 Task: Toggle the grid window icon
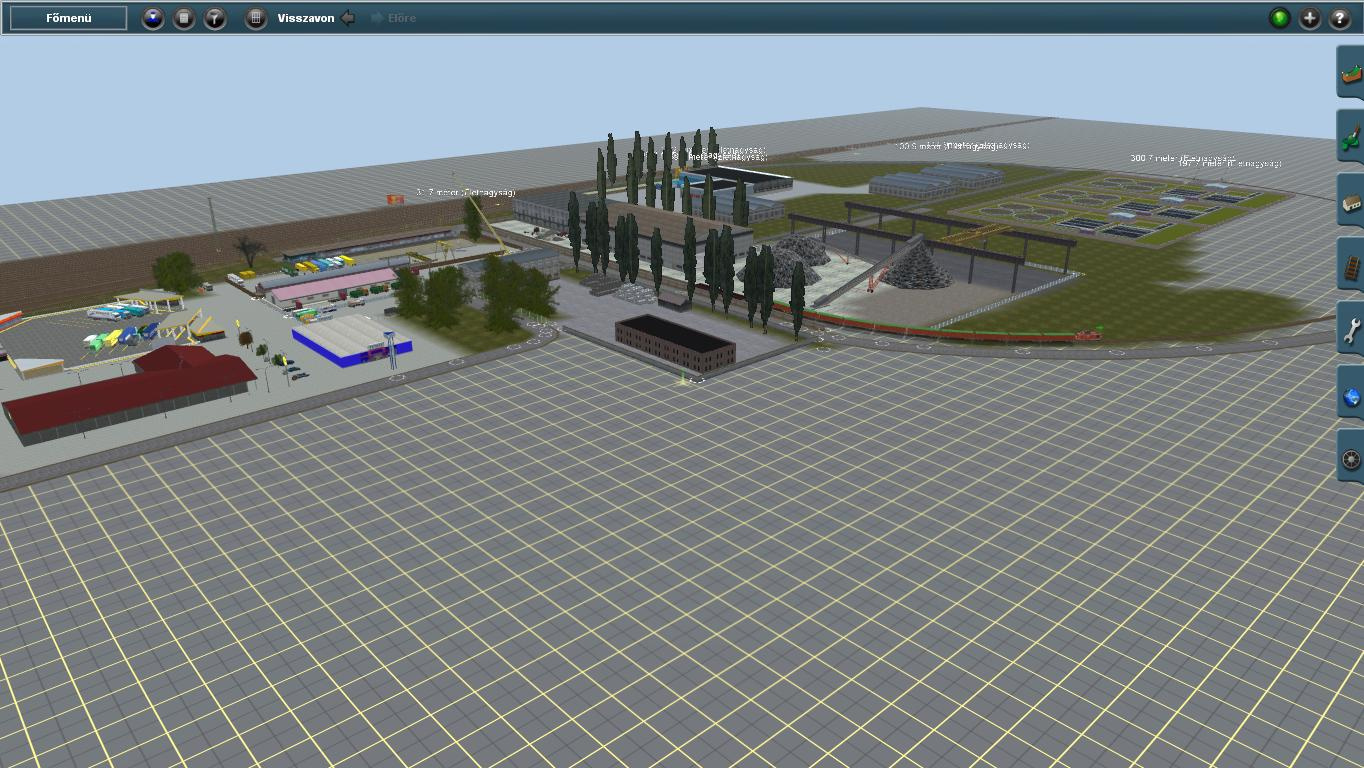tap(256, 18)
